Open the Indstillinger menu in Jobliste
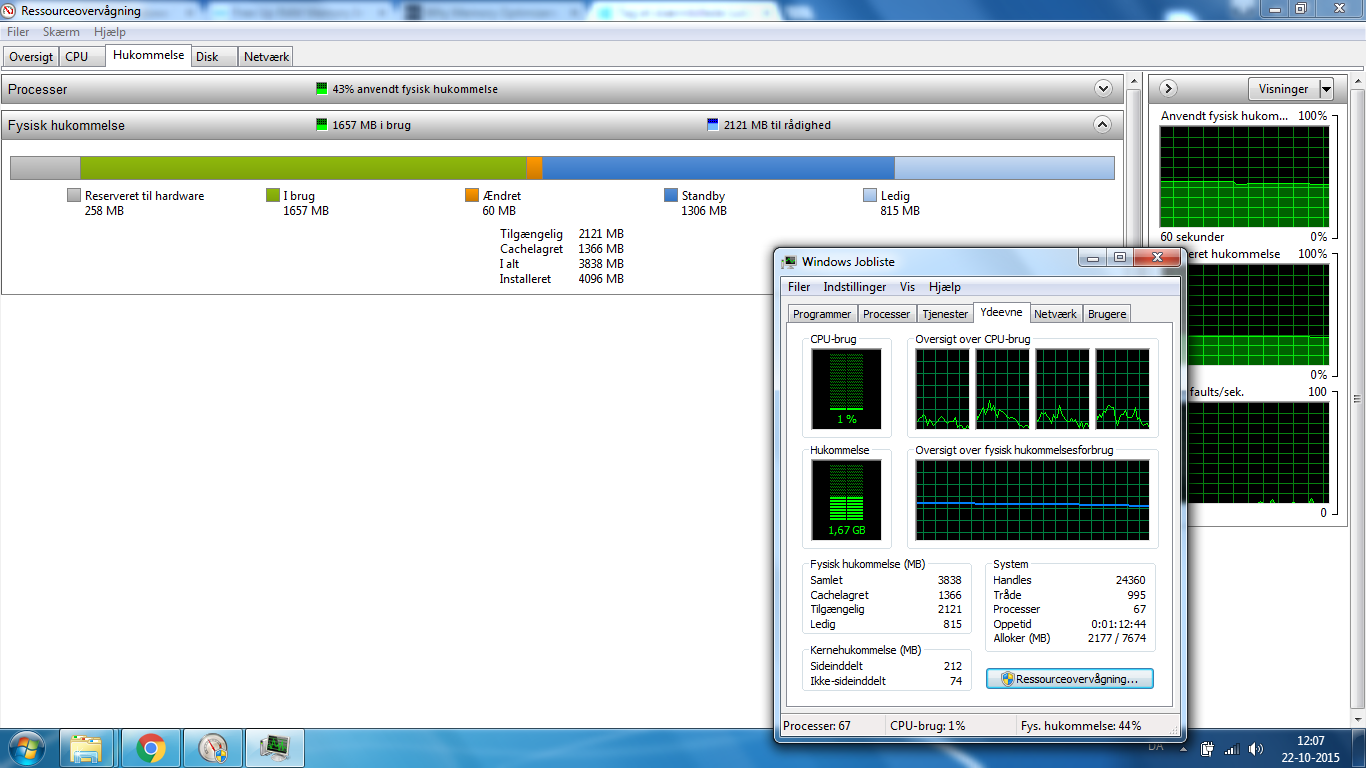The image size is (1366, 768). click(x=854, y=287)
